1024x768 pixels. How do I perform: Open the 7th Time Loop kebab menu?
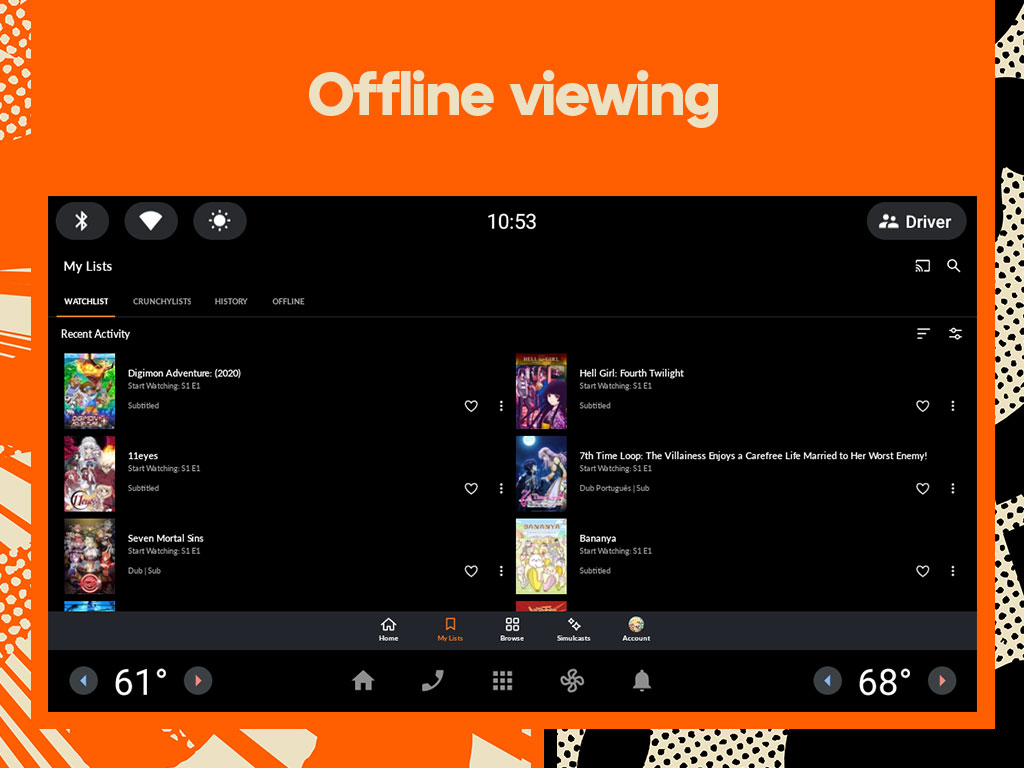pyautogui.click(x=952, y=489)
